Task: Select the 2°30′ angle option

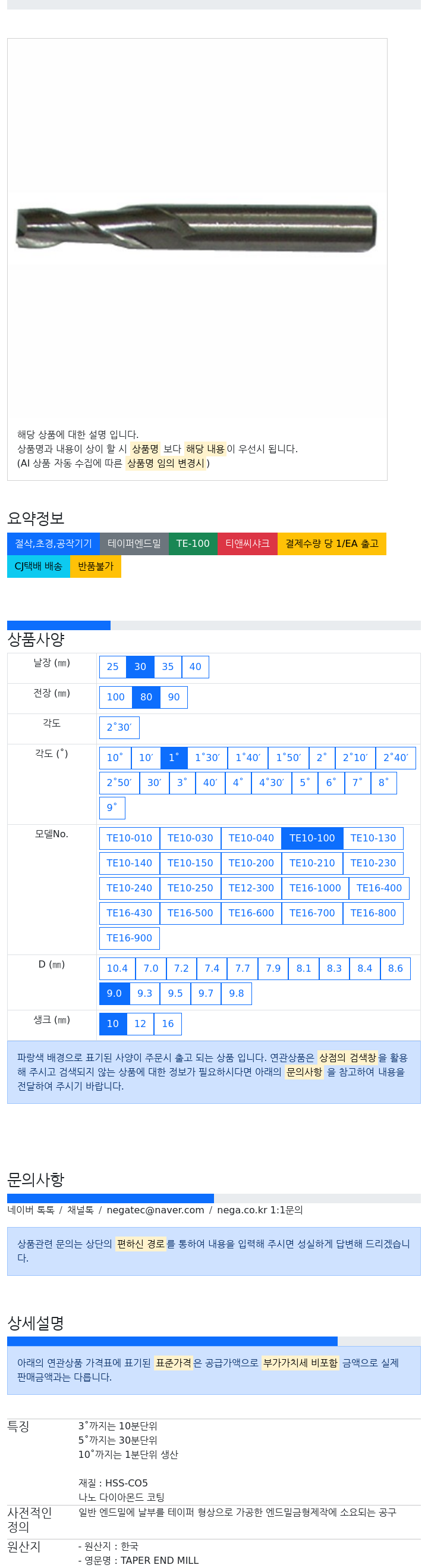Action: point(119,727)
